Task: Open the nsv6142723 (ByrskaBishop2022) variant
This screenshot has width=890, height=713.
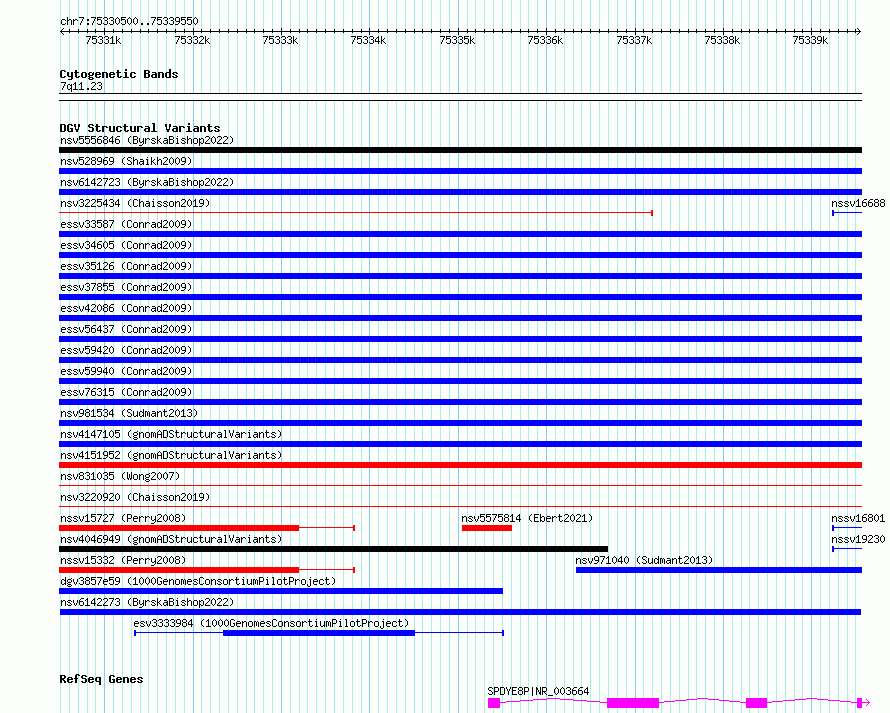Action: pos(147,182)
